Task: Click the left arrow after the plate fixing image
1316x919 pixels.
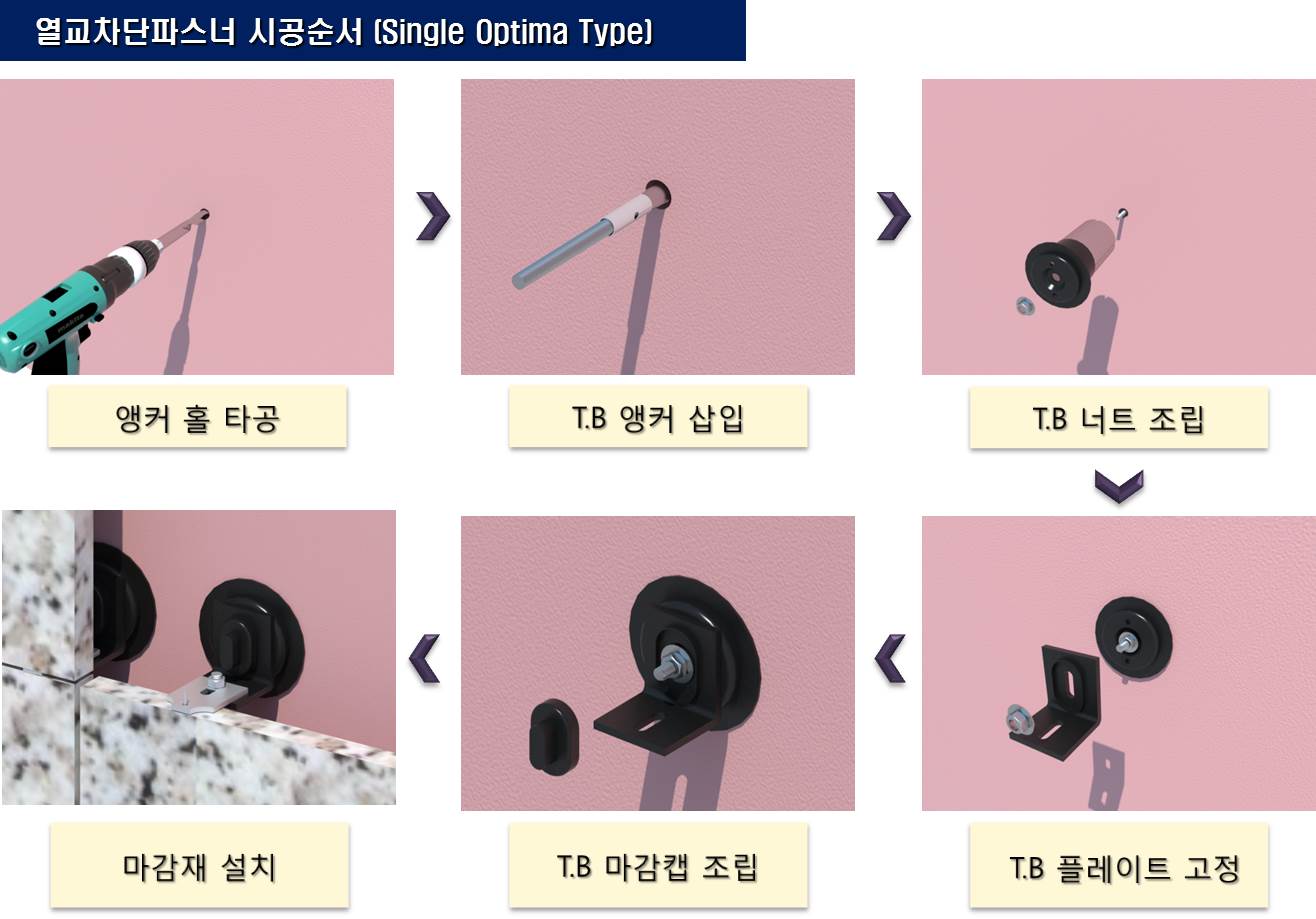Action: (x=889, y=659)
